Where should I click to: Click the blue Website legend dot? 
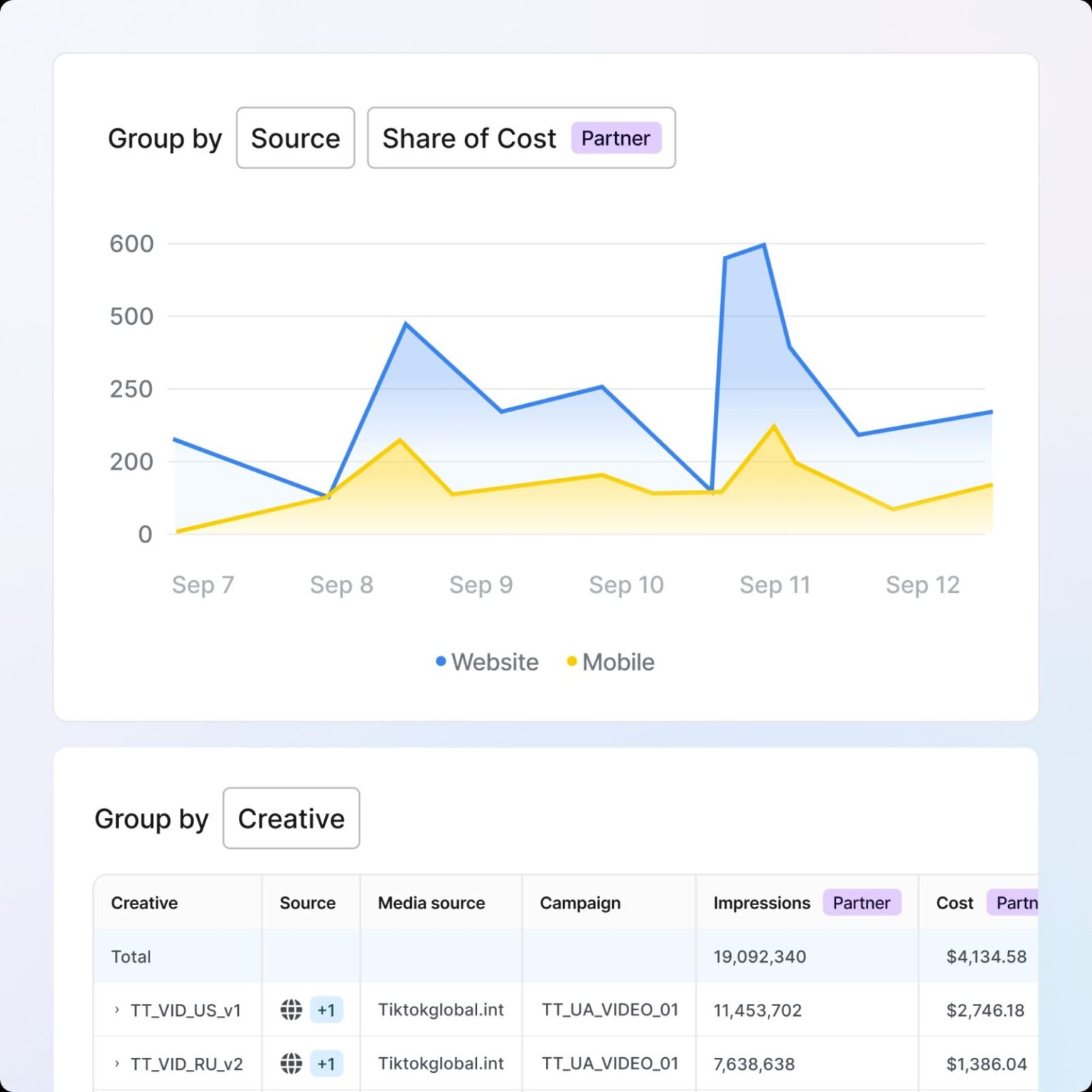pyautogui.click(x=441, y=661)
